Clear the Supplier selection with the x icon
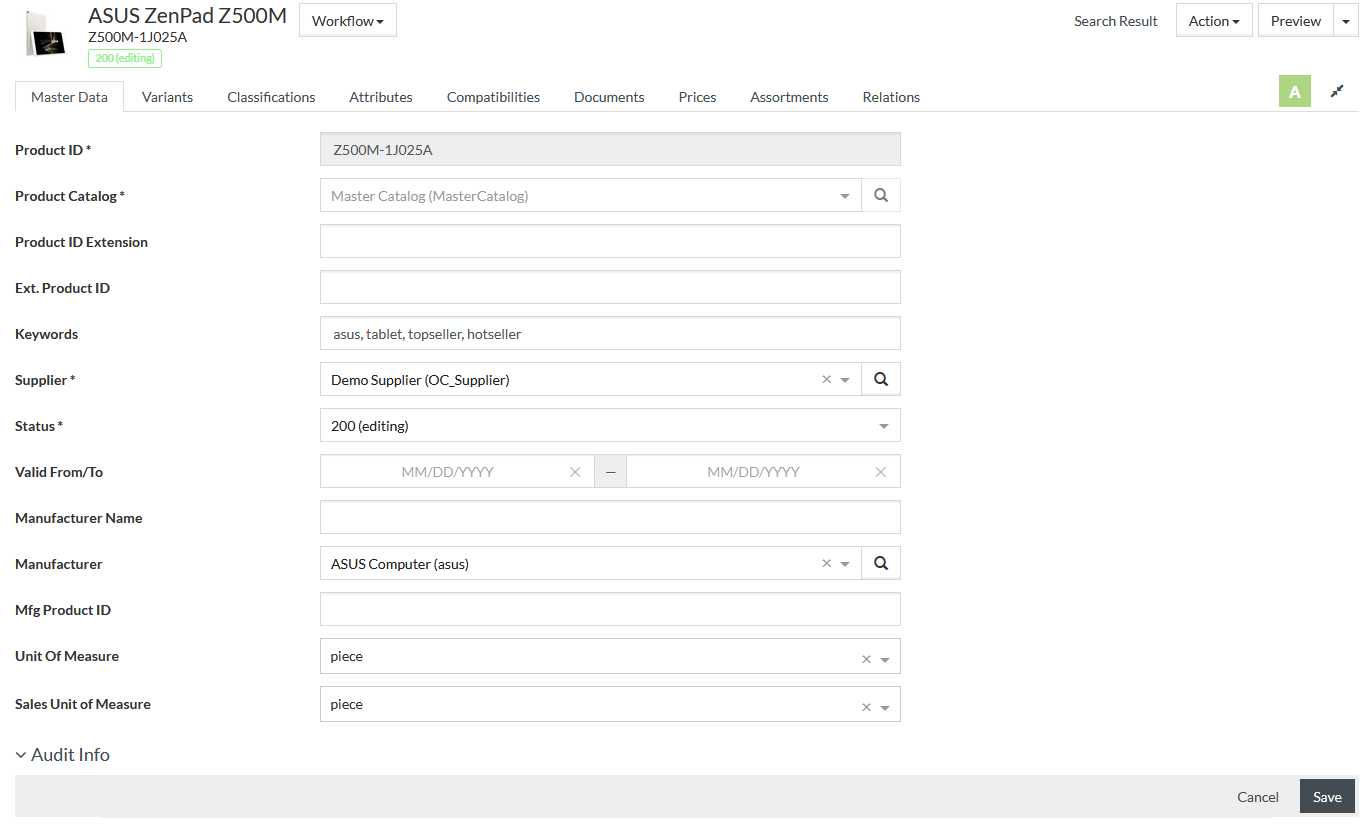This screenshot has height=824, width=1372. [826, 380]
